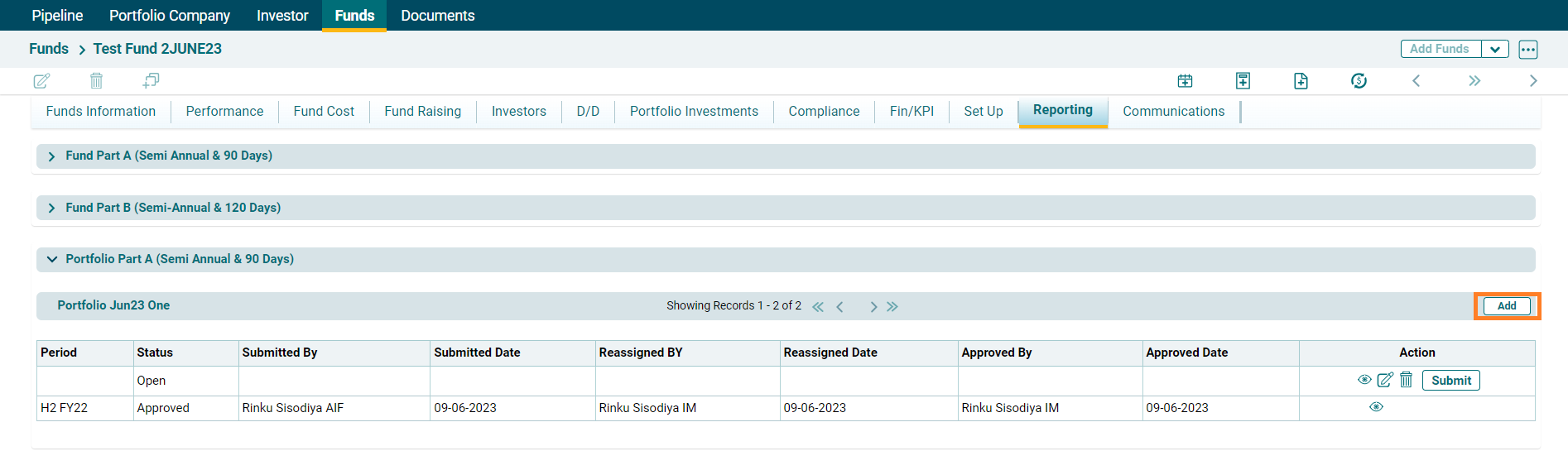This screenshot has height=451, width=1568.
Task: Click the circular refresh history icon
Action: pyautogui.click(x=1359, y=81)
